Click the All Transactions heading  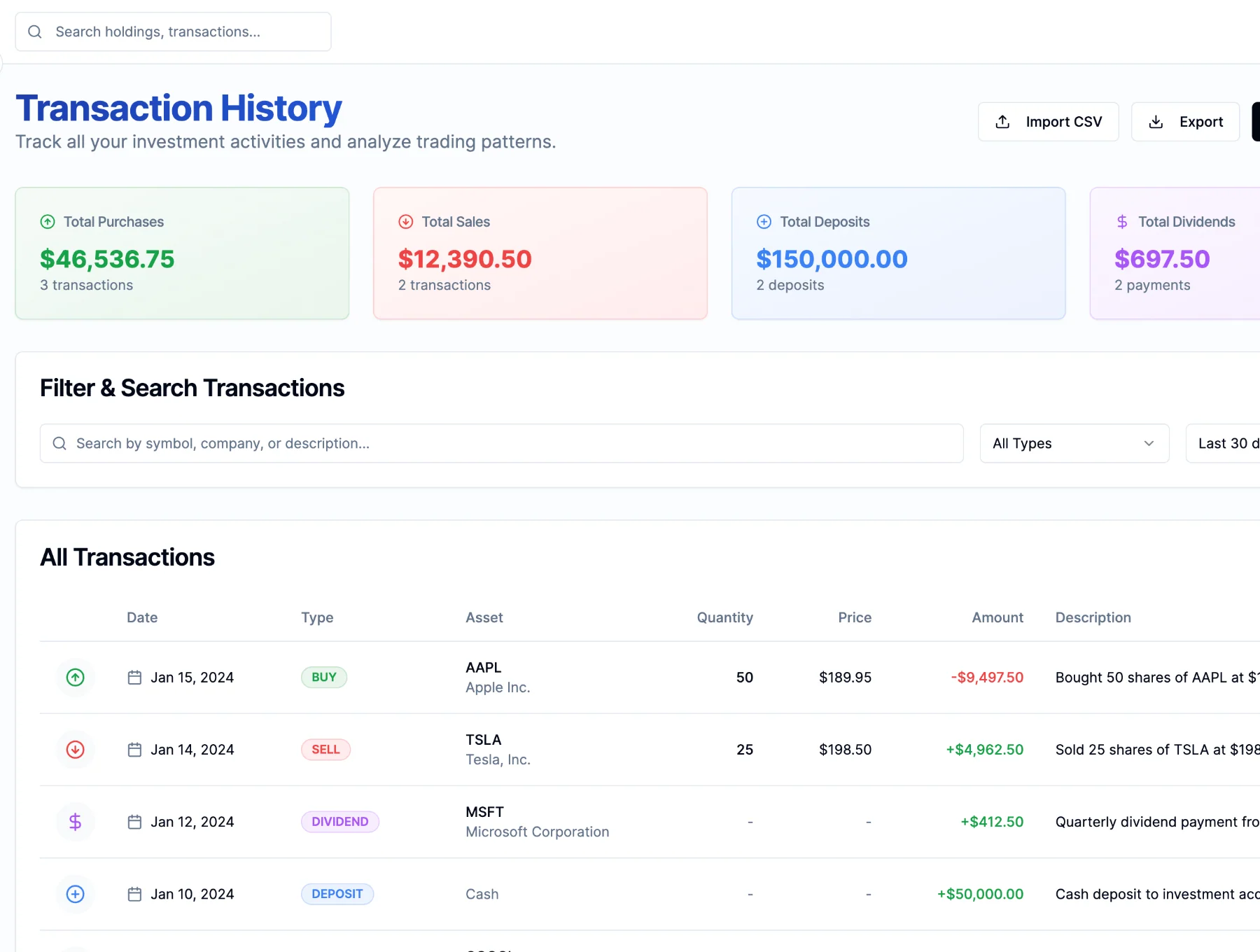127,557
